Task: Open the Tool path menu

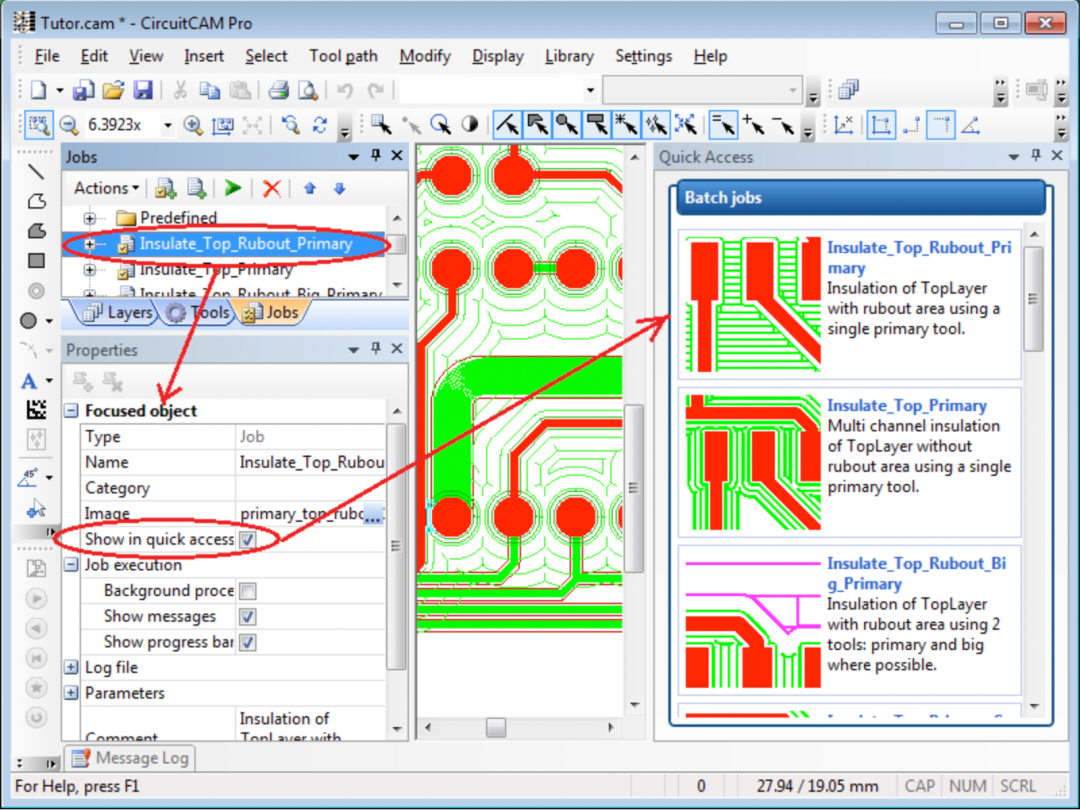Action: [343, 56]
